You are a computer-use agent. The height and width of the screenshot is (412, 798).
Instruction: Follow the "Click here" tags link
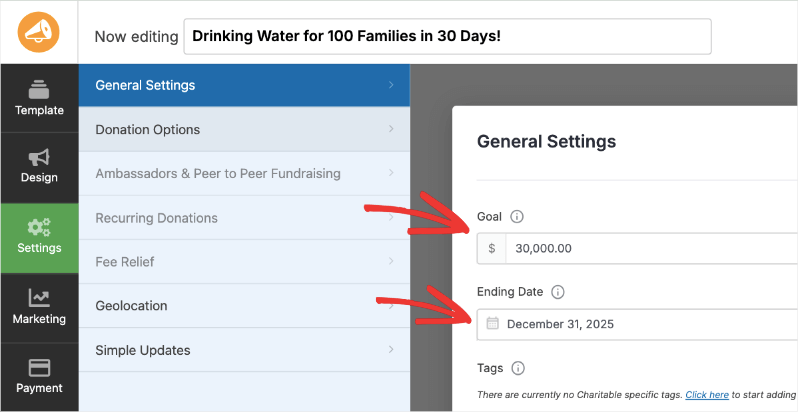tap(707, 396)
